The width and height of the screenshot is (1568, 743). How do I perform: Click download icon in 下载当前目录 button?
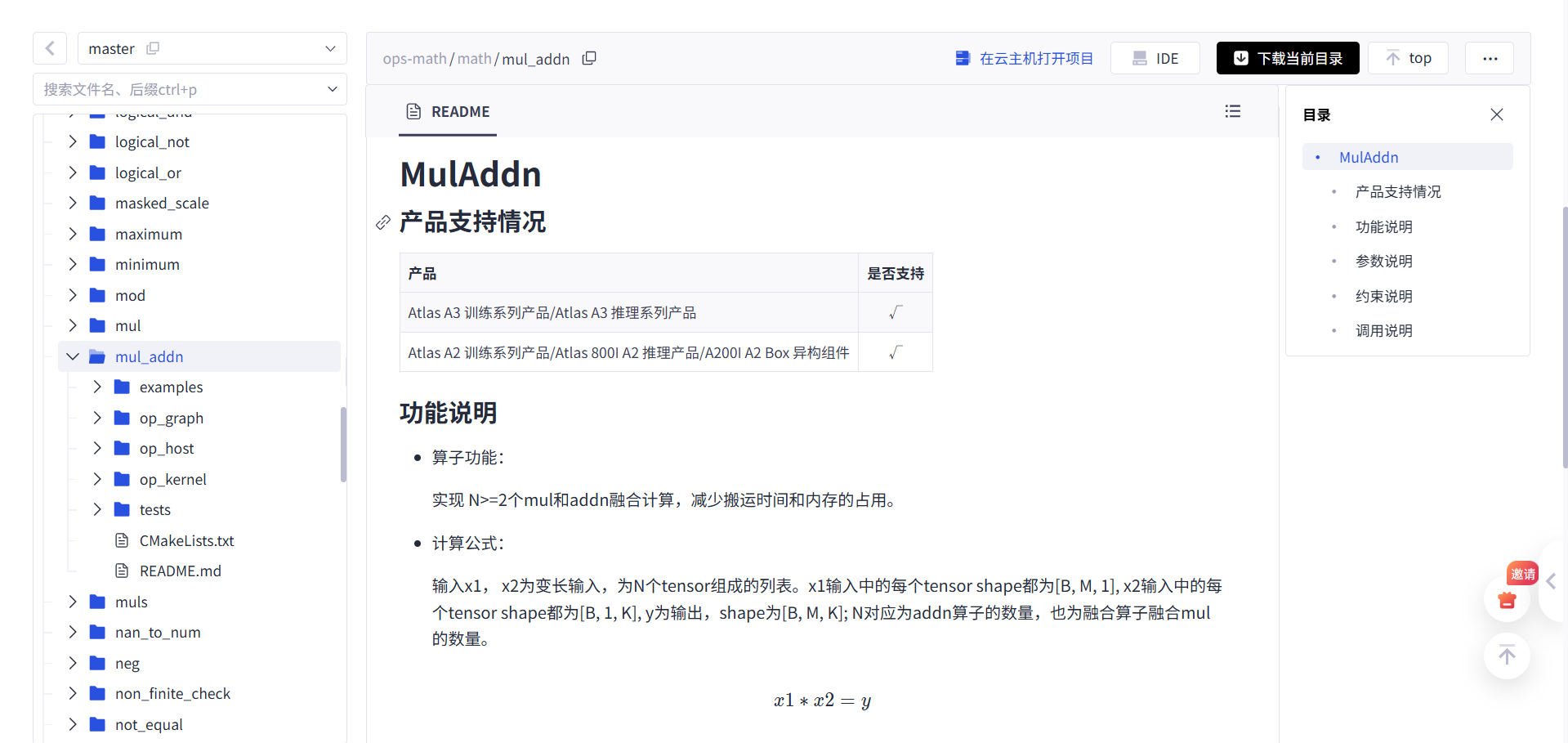1240,58
